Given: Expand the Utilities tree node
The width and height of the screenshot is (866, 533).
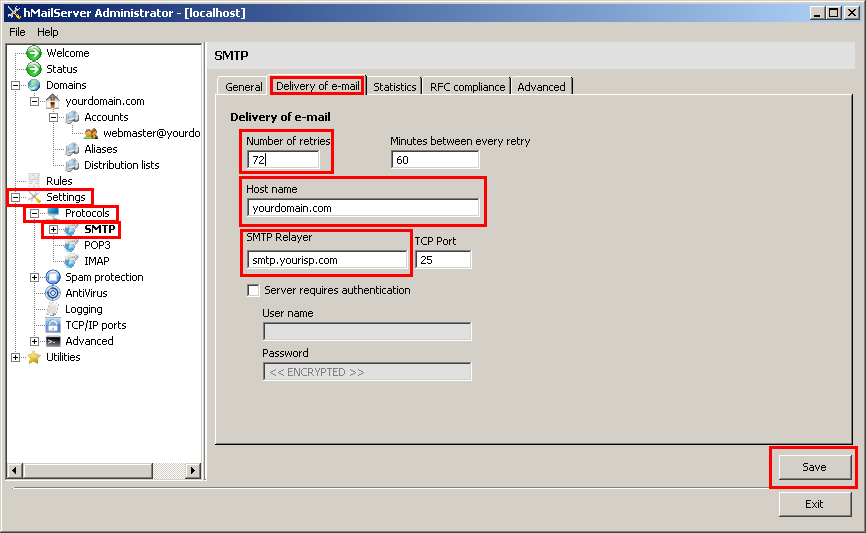Looking at the screenshot, I should point(15,357).
